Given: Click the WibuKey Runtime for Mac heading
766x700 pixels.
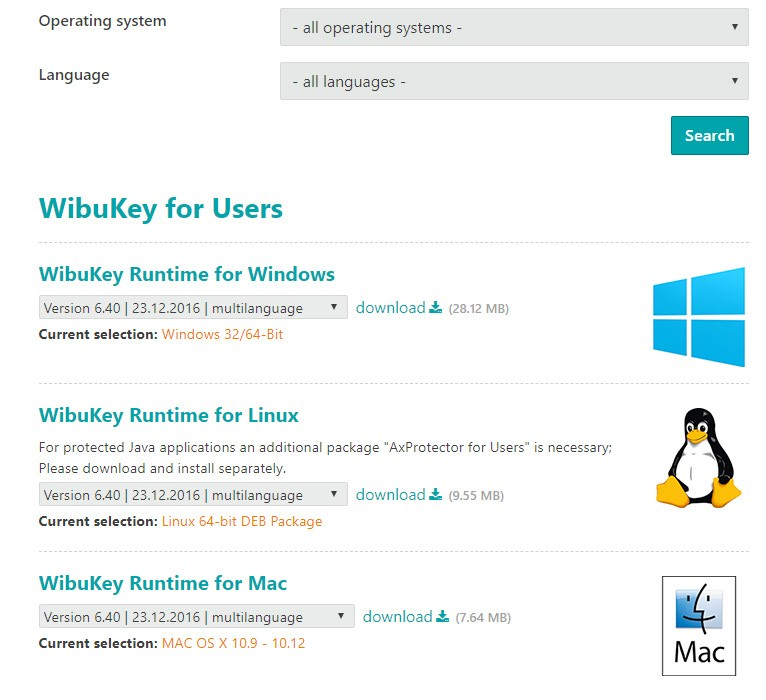Looking at the screenshot, I should point(162,583).
